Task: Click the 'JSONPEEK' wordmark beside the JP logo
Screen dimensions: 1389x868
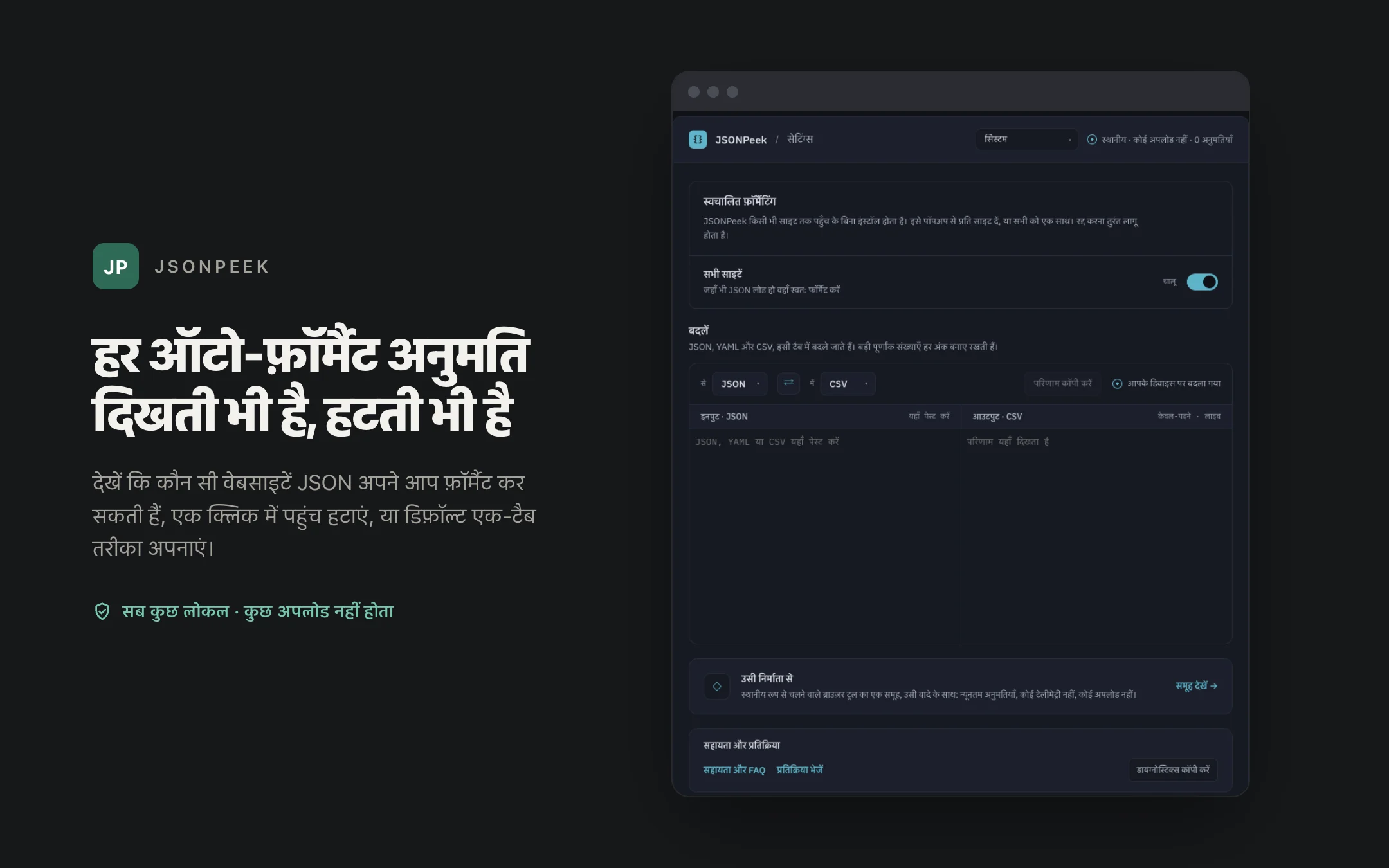Action: click(x=212, y=267)
